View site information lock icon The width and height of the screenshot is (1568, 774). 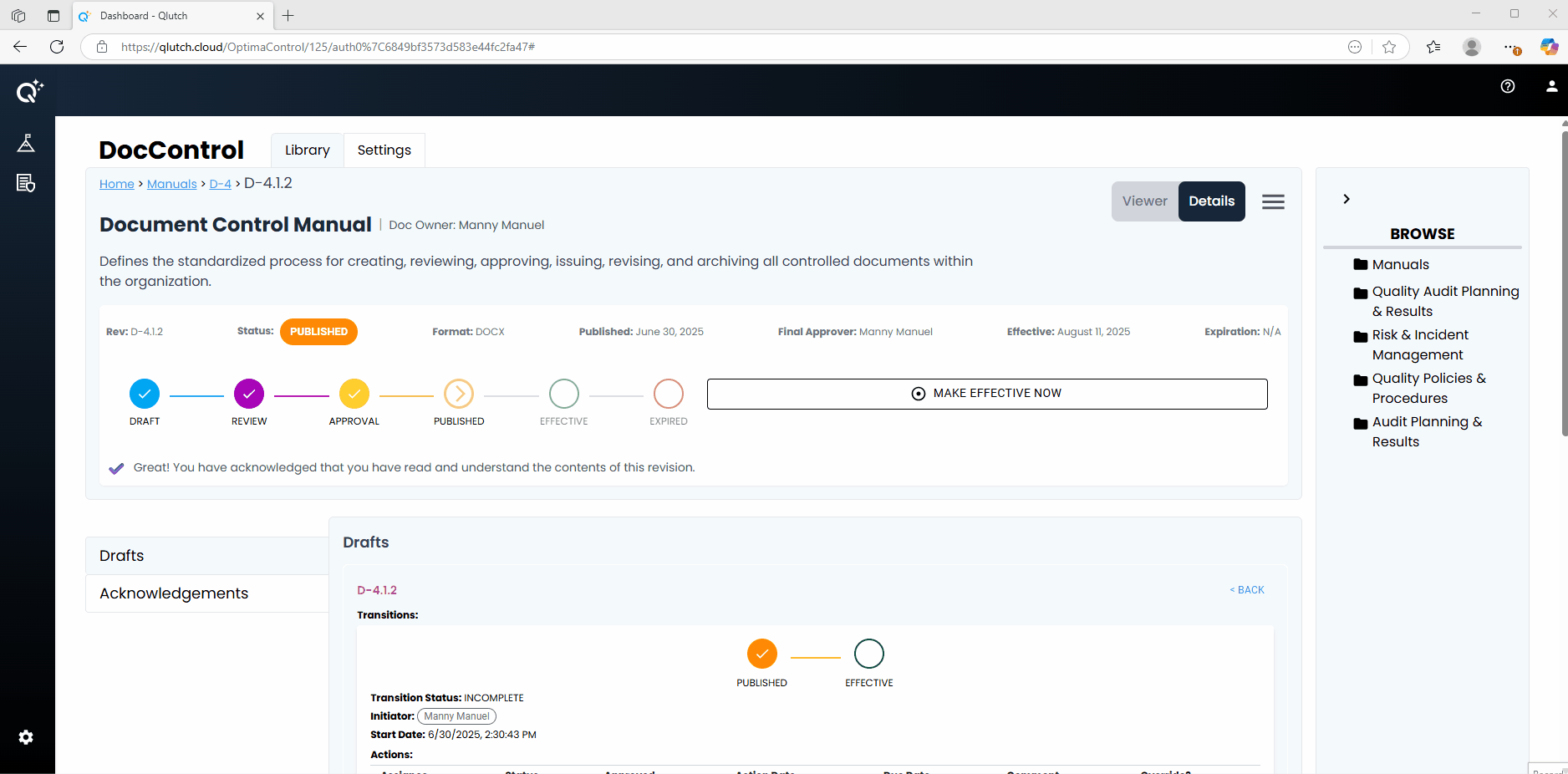pos(102,47)
